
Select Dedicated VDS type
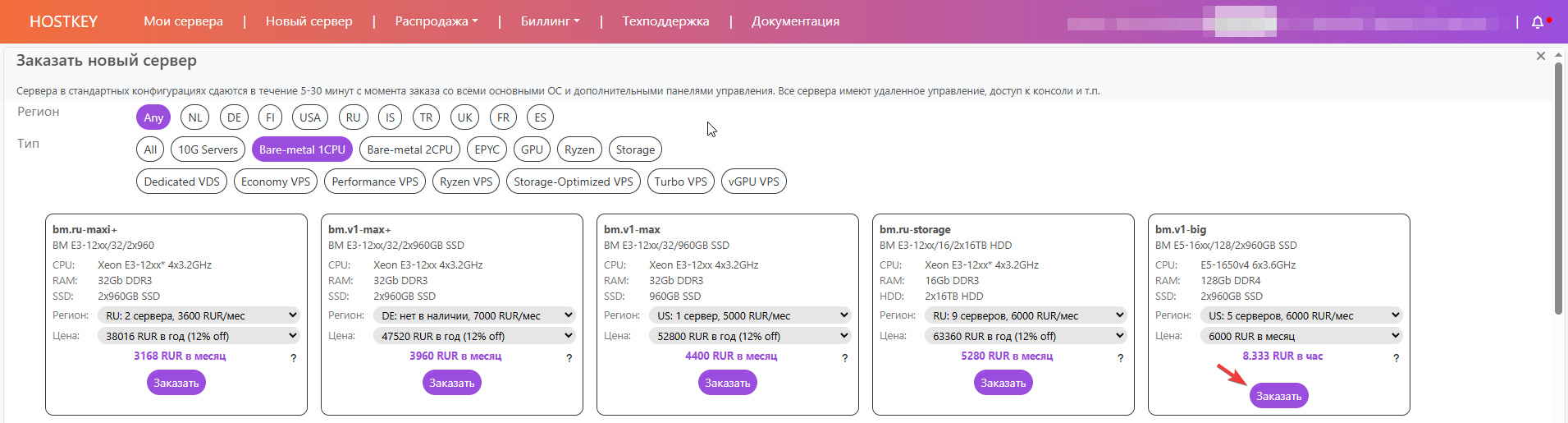(x=182, y=182)
